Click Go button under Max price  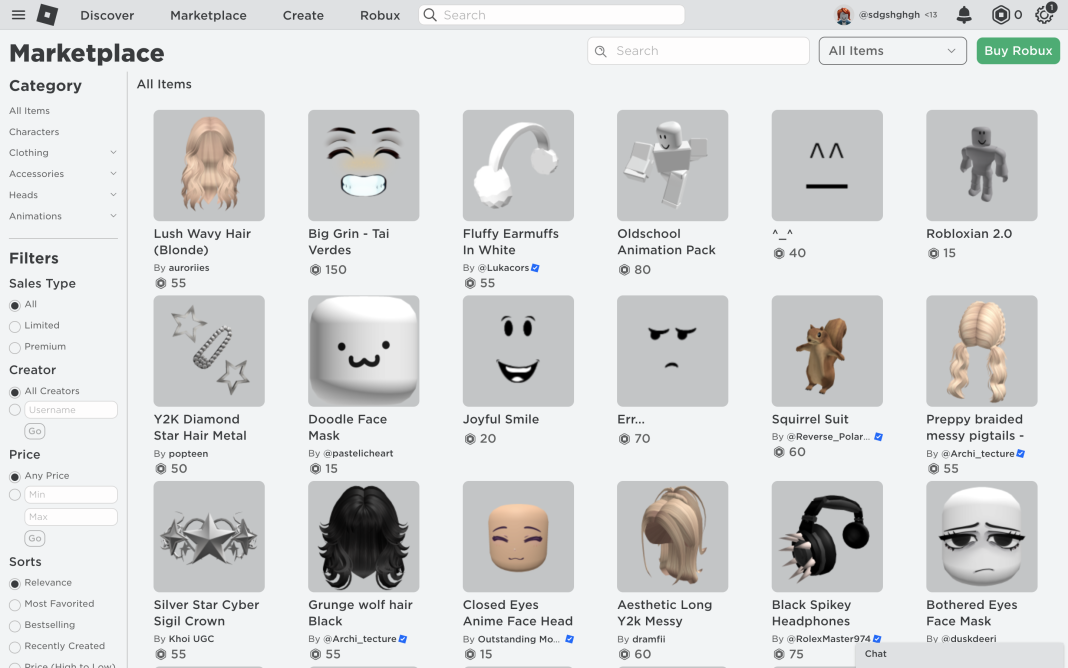(x=35, y=539)
